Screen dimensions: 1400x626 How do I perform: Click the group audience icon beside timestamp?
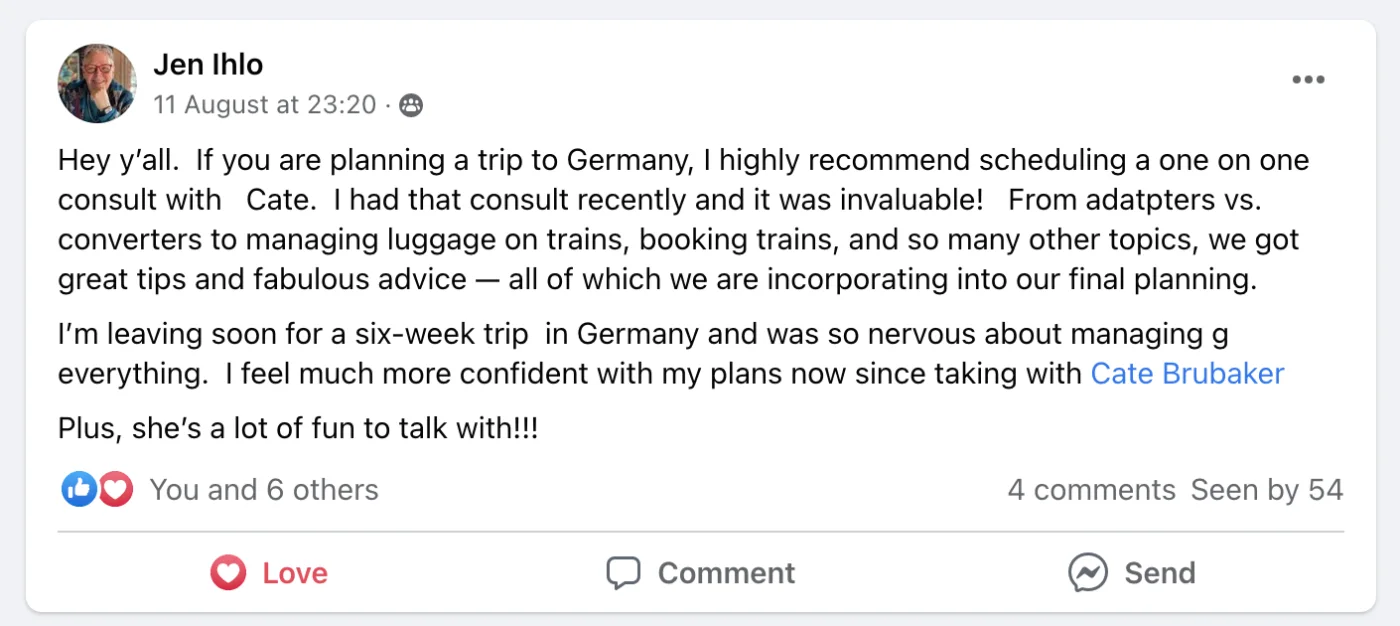pos(410,105)
